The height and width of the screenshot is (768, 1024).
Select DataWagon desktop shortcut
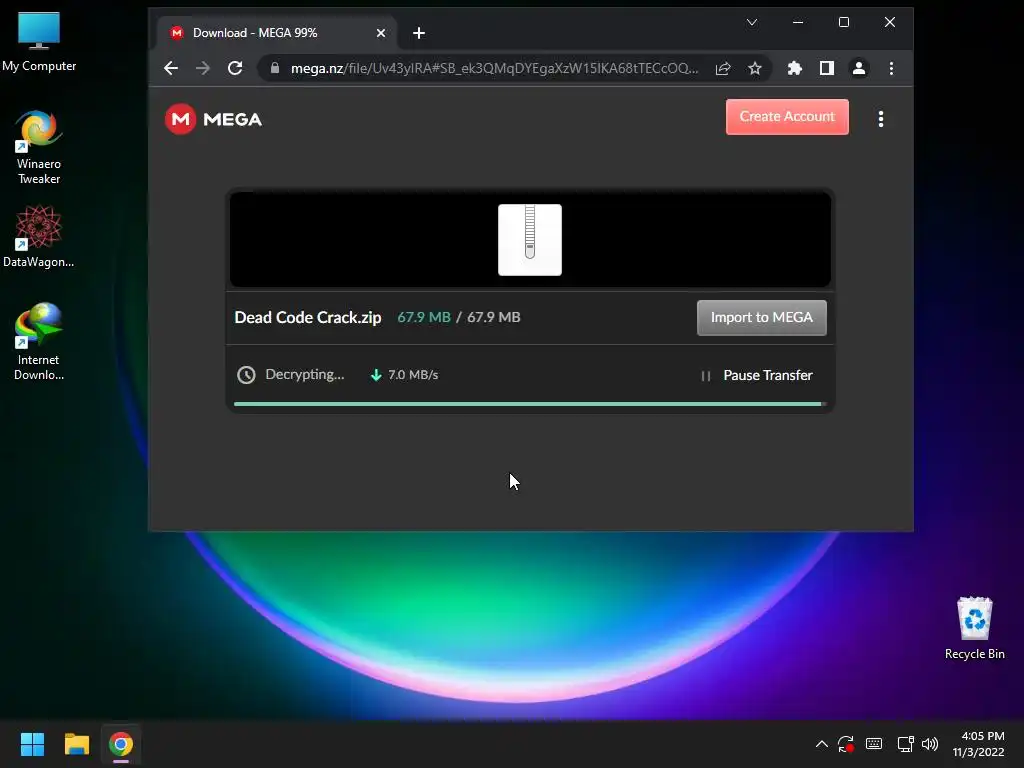coord(39,236)
